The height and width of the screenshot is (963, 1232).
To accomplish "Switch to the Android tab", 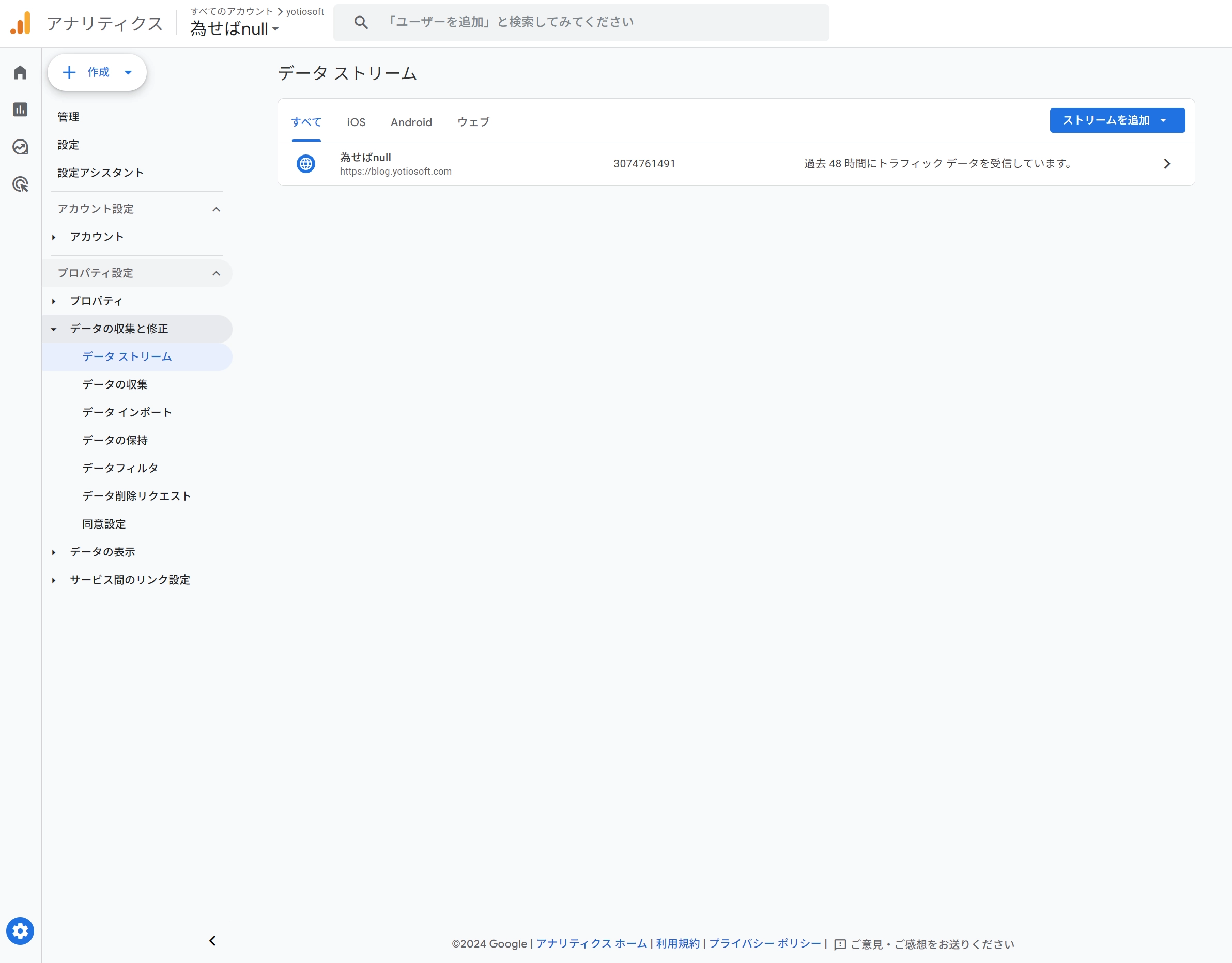I will (411, 122).
